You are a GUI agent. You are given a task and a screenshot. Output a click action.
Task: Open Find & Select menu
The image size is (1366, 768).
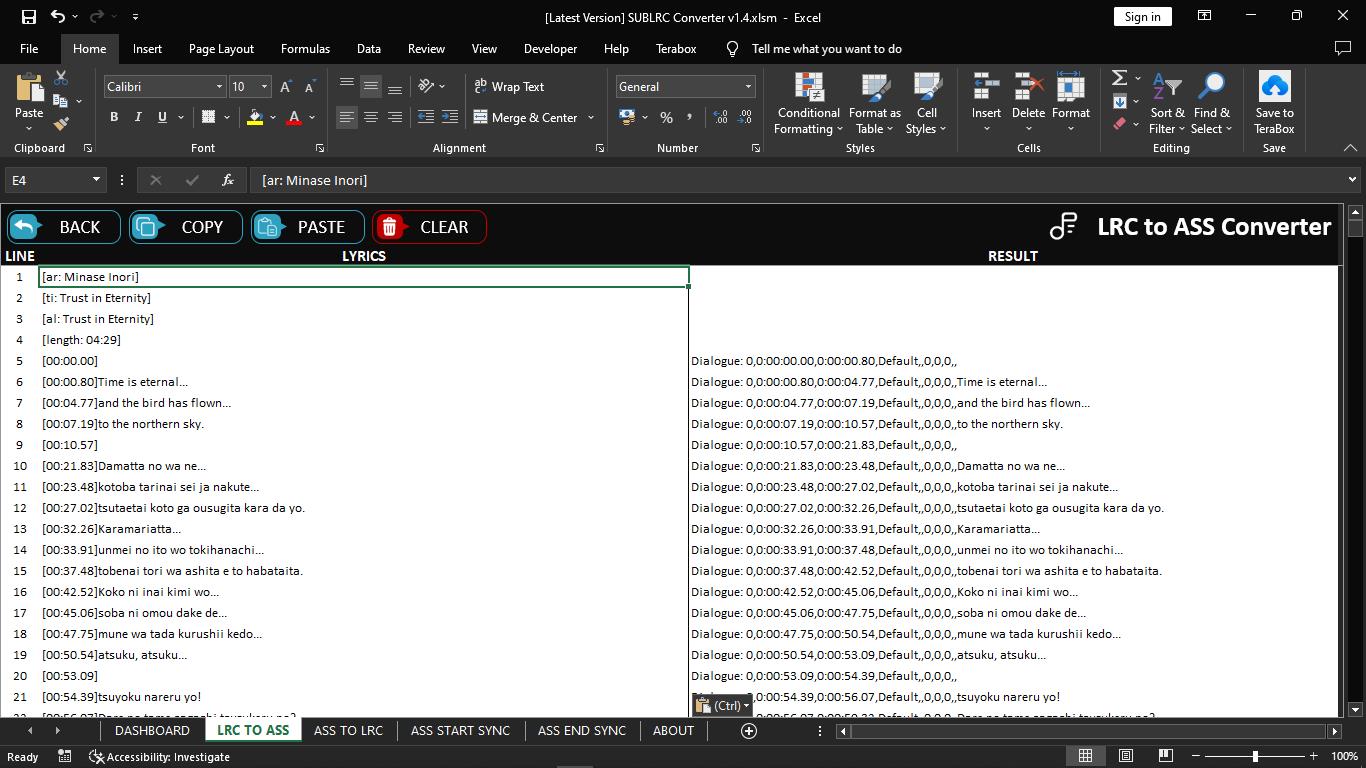click(x=1211, y=103)
